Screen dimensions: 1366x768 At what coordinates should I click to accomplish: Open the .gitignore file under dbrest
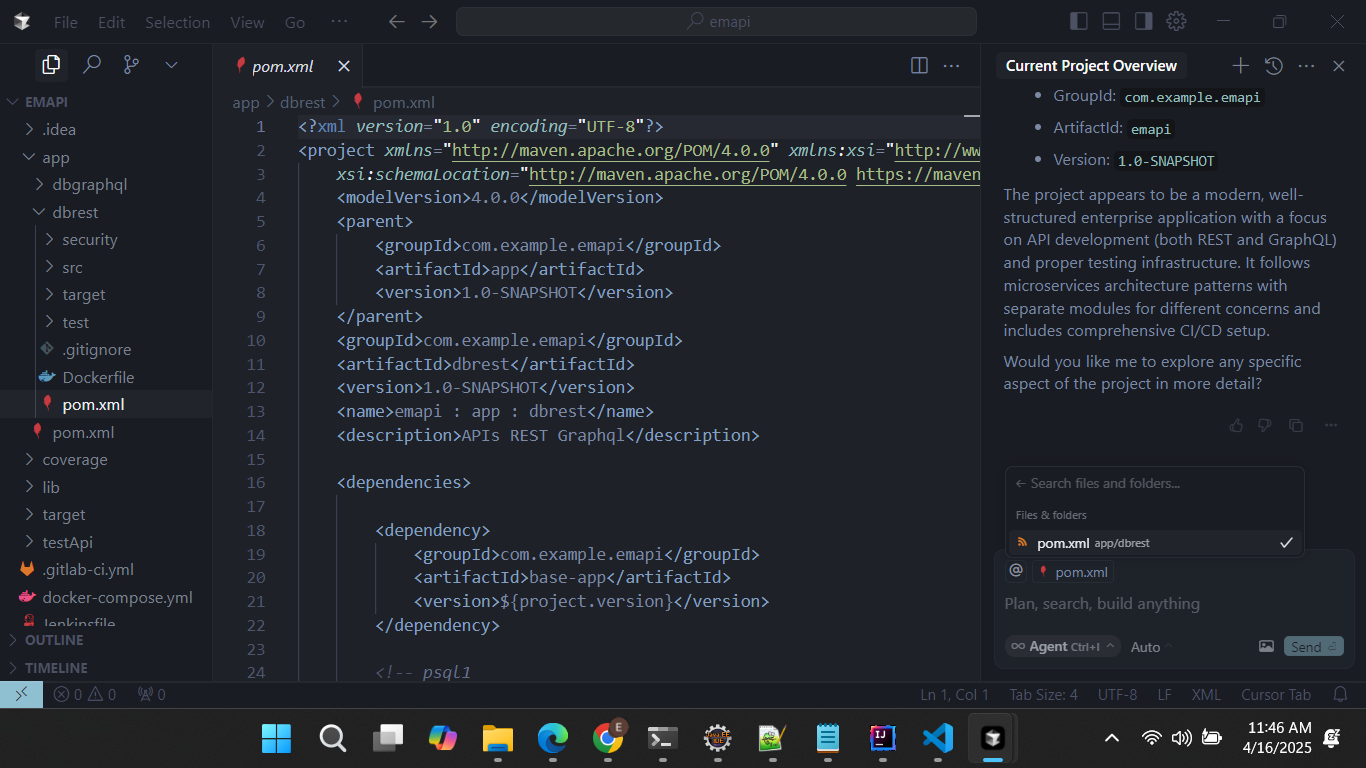[106, 349]
